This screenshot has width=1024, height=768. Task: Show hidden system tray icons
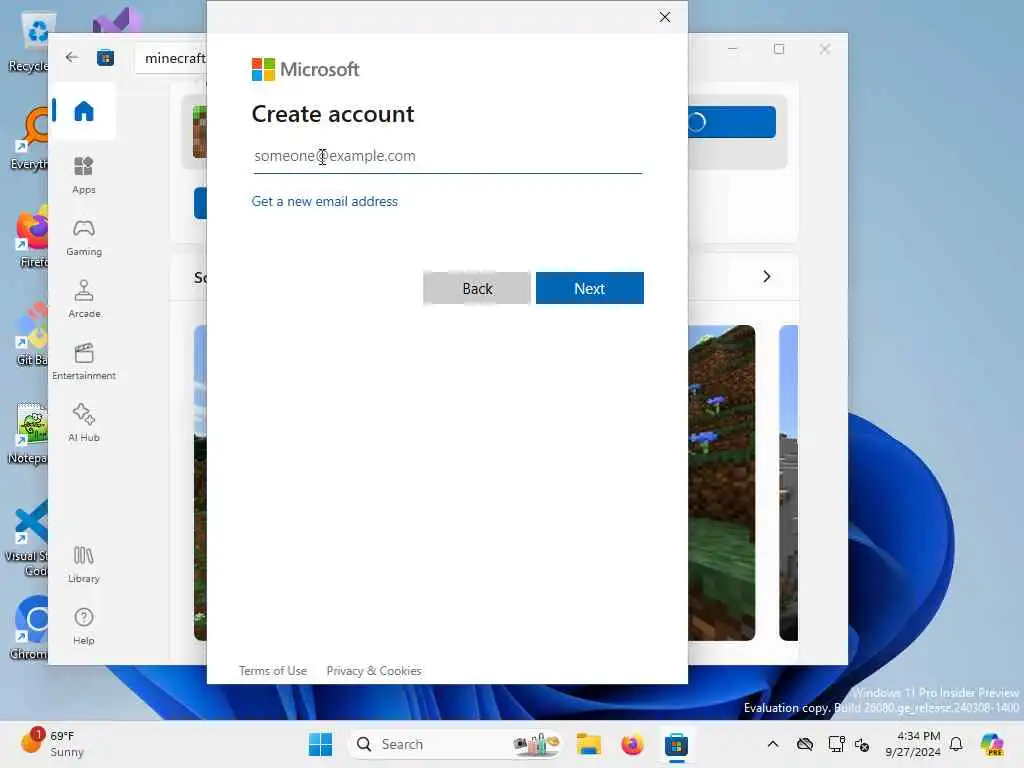click(773, 744)
